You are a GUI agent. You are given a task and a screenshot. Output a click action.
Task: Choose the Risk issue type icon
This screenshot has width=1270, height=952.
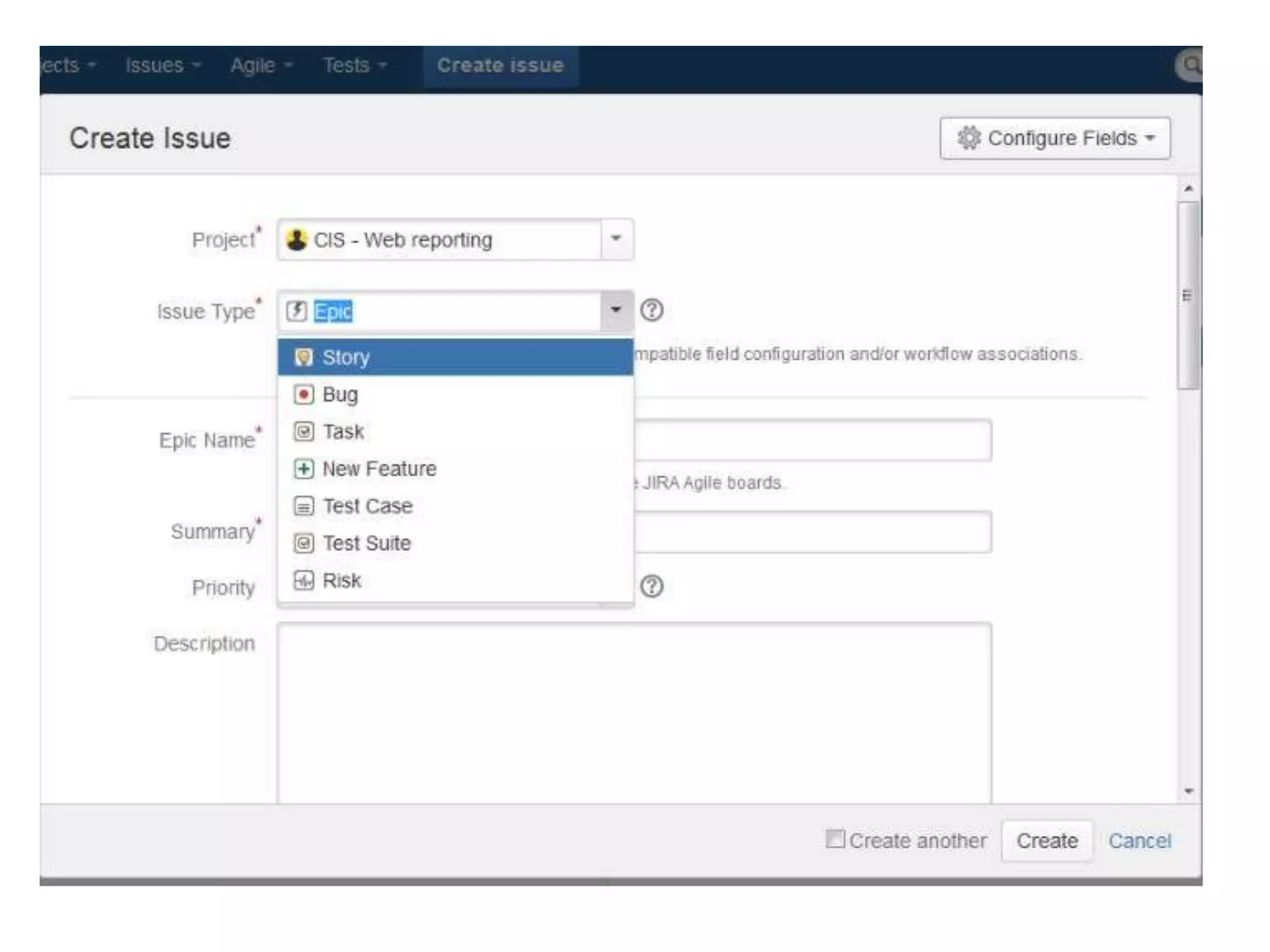303,581
